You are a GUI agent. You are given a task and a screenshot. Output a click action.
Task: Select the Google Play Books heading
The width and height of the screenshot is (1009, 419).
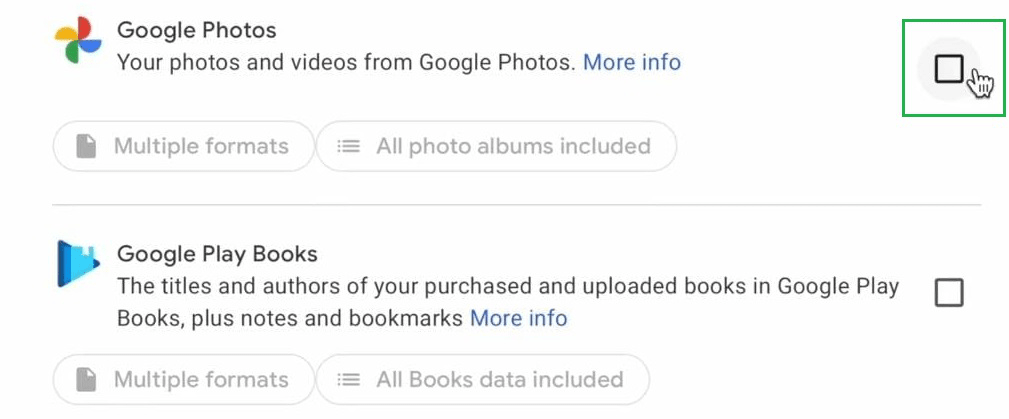[217, 254]
